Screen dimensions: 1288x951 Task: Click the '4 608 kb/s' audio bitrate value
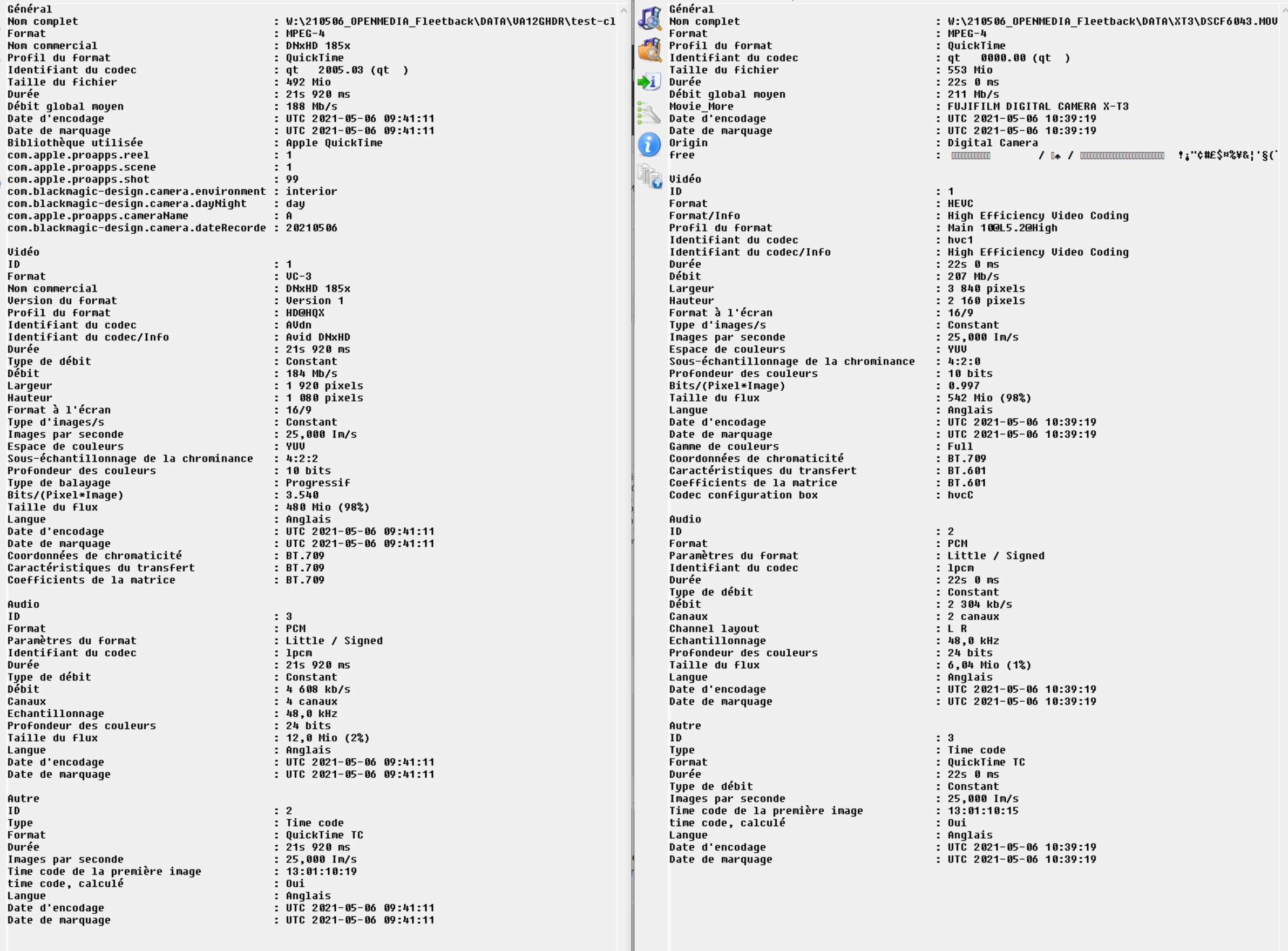click(x=318, y=690)
